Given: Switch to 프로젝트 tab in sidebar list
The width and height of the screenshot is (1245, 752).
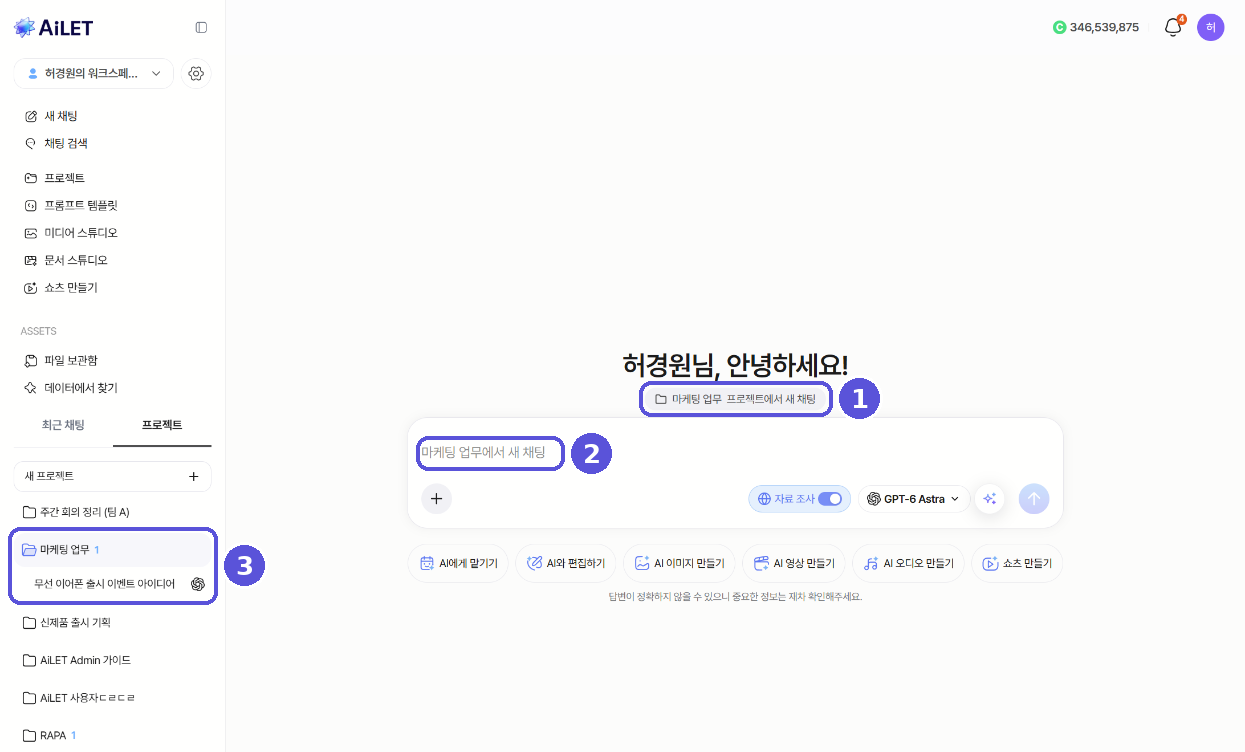Looking at the screenshot, I should click(162, 425).
